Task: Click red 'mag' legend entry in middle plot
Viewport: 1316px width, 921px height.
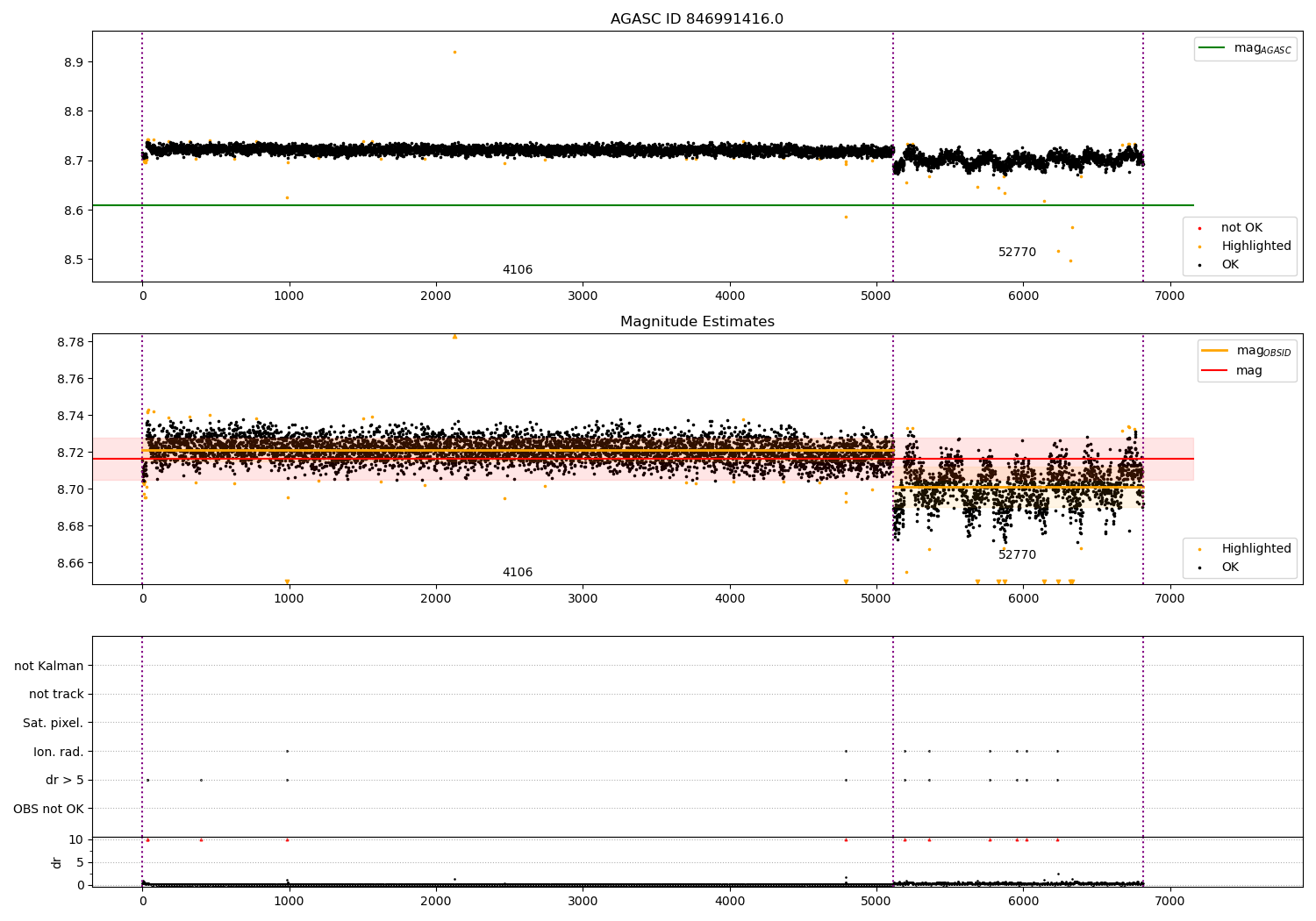Action: (x=1233, y=371)
